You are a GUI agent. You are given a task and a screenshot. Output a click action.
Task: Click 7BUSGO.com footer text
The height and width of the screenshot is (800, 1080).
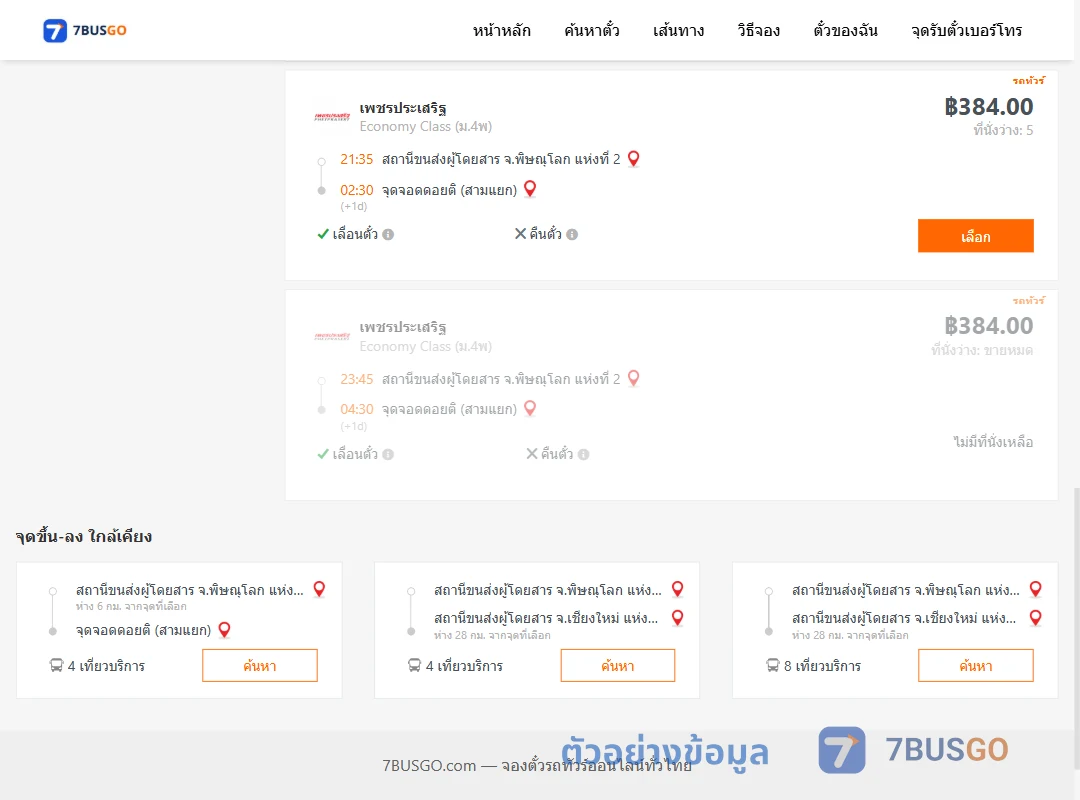(x=536, y=766)
